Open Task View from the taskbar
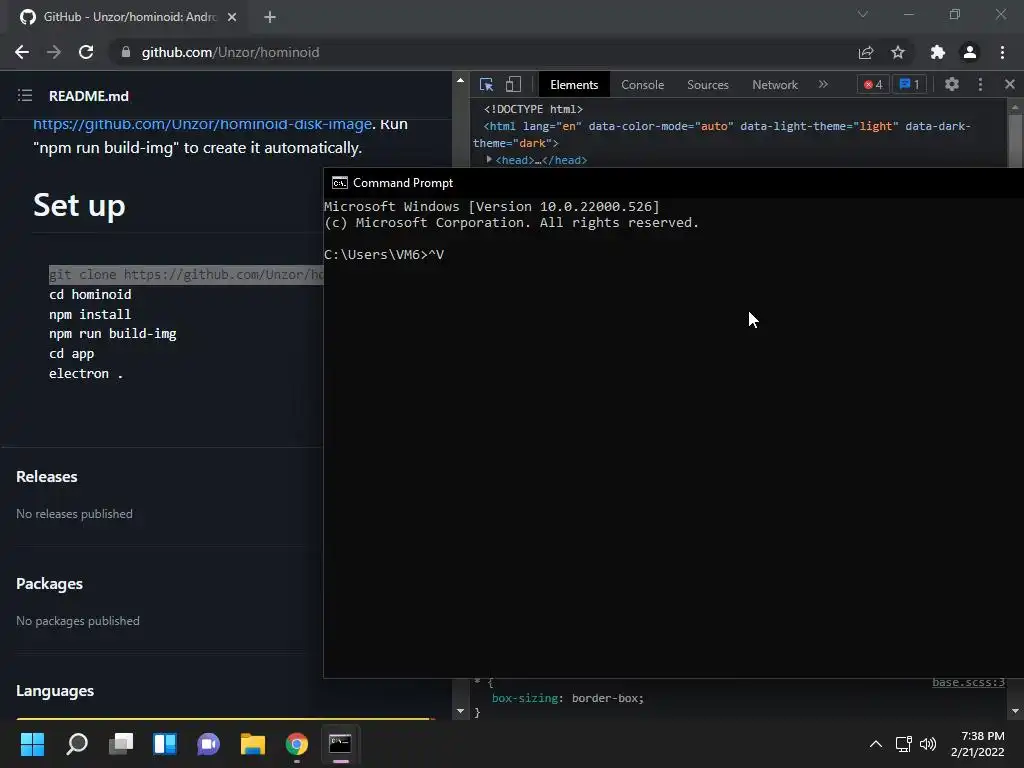Viewport: 1024px width, 768px height. (121, 744)
